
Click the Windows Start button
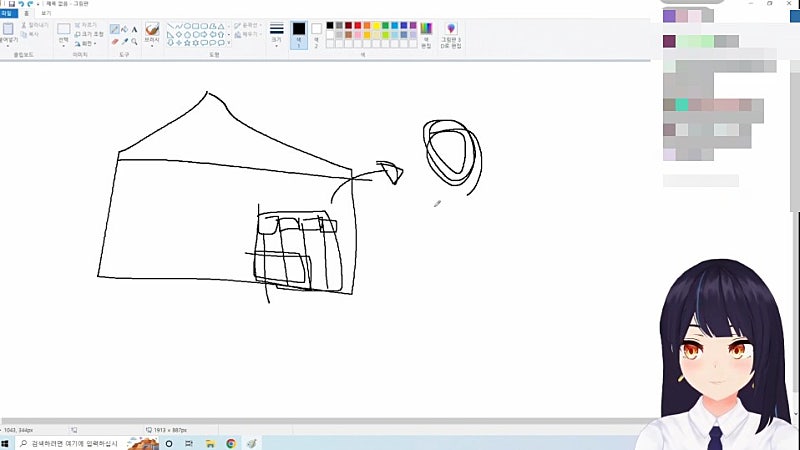(5, 443)
